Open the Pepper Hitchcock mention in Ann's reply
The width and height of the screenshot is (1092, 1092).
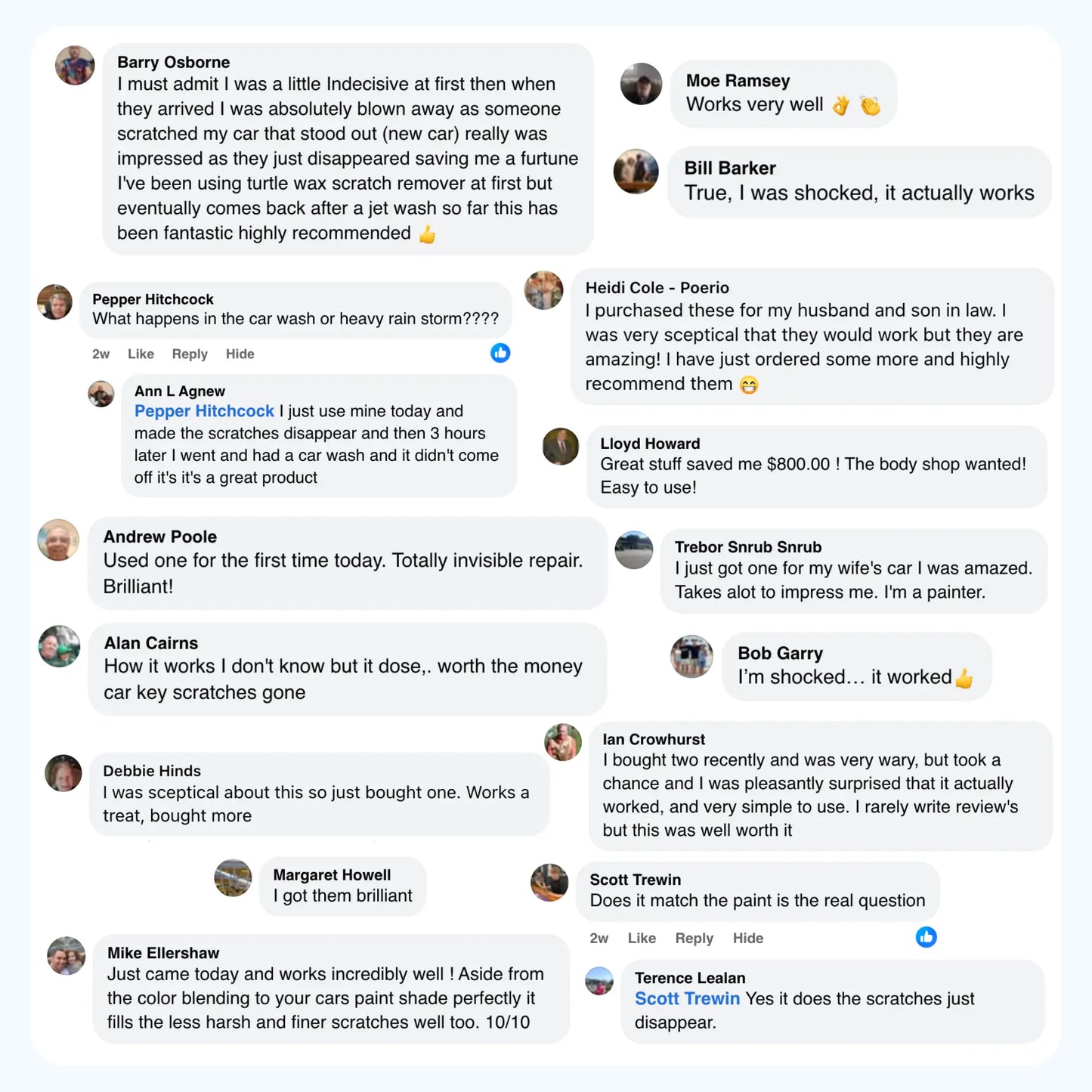point(204,411)
